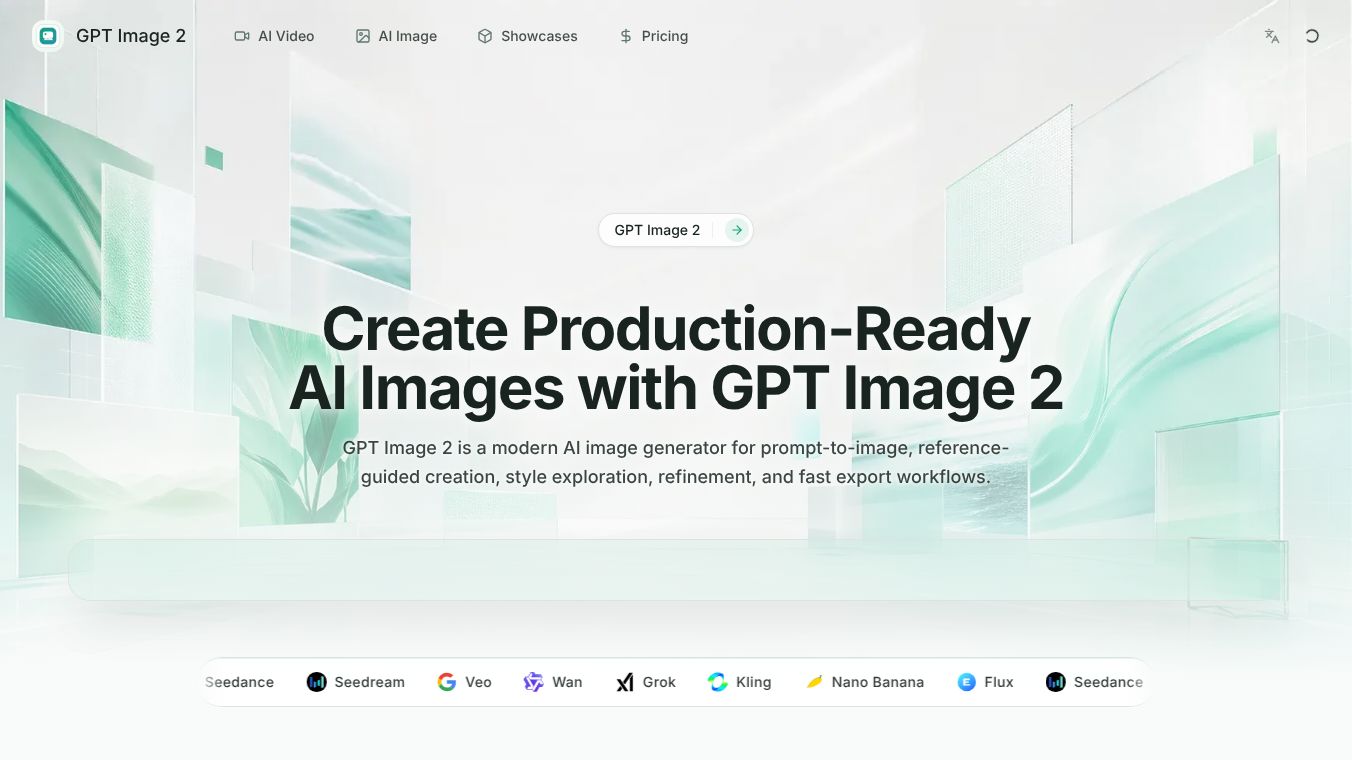Click the Showcases icon in the navbar
The width and height of the screenshot is (1352, 760).
(484, 35)
